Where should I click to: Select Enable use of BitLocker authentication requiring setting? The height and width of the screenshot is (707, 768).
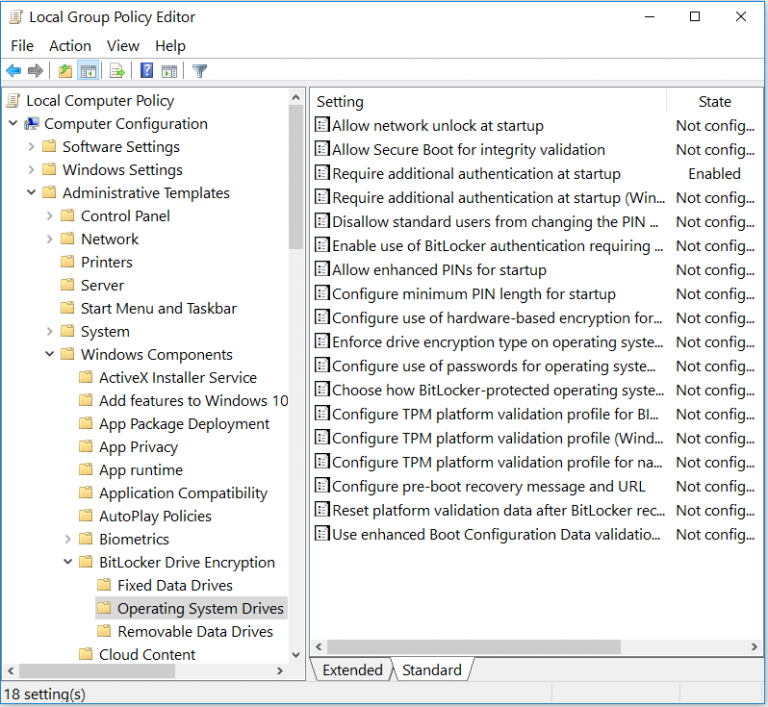click(x=497, y=245)
